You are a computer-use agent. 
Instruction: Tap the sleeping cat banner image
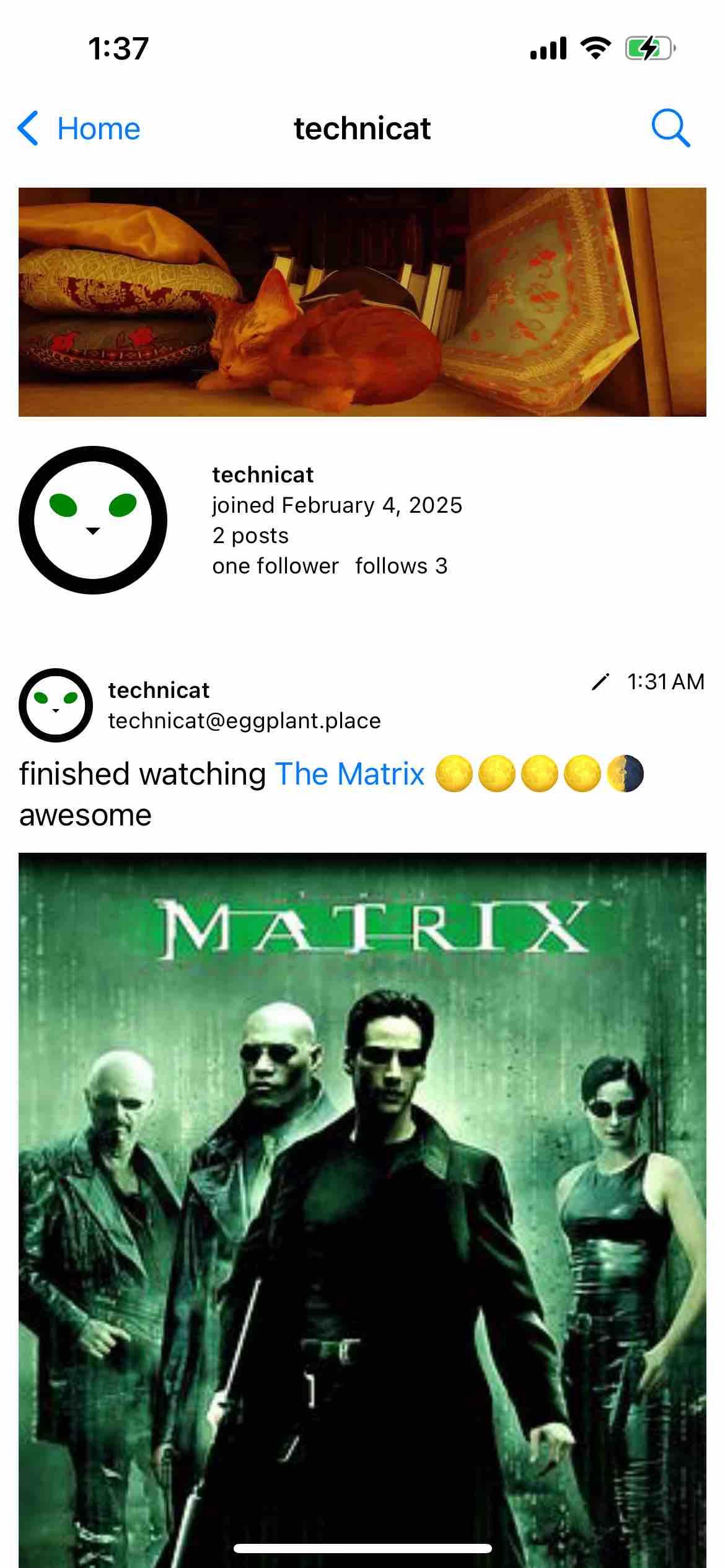coord(362,302)
